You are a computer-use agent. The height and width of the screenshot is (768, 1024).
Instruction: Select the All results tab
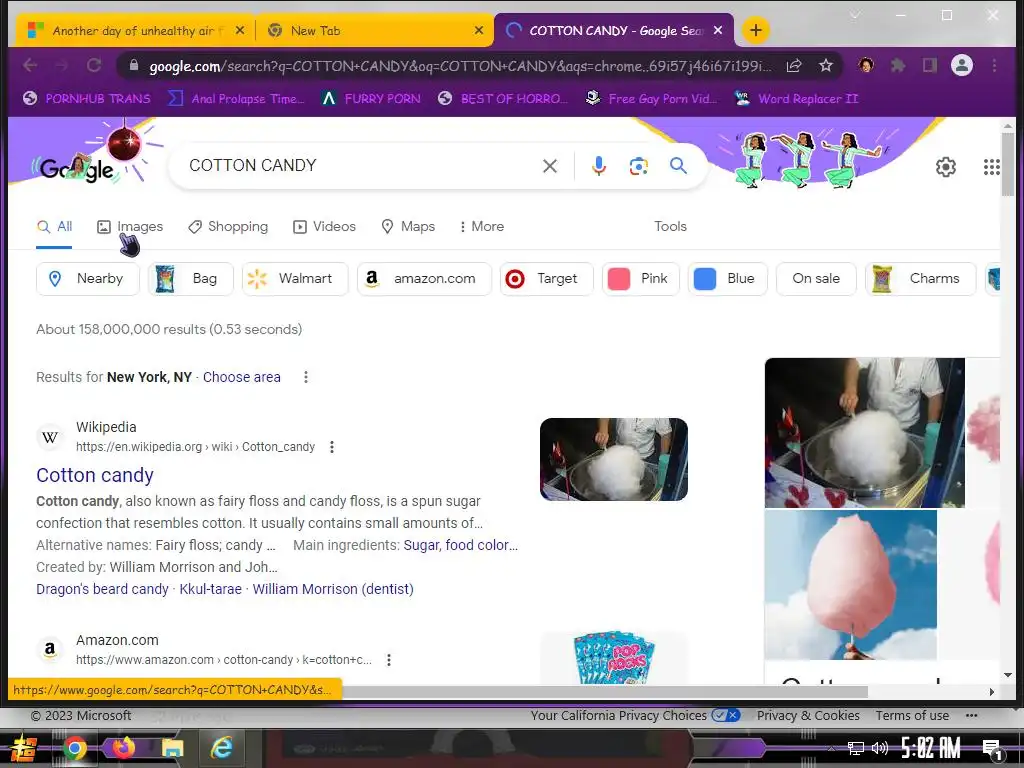(54, 227)
